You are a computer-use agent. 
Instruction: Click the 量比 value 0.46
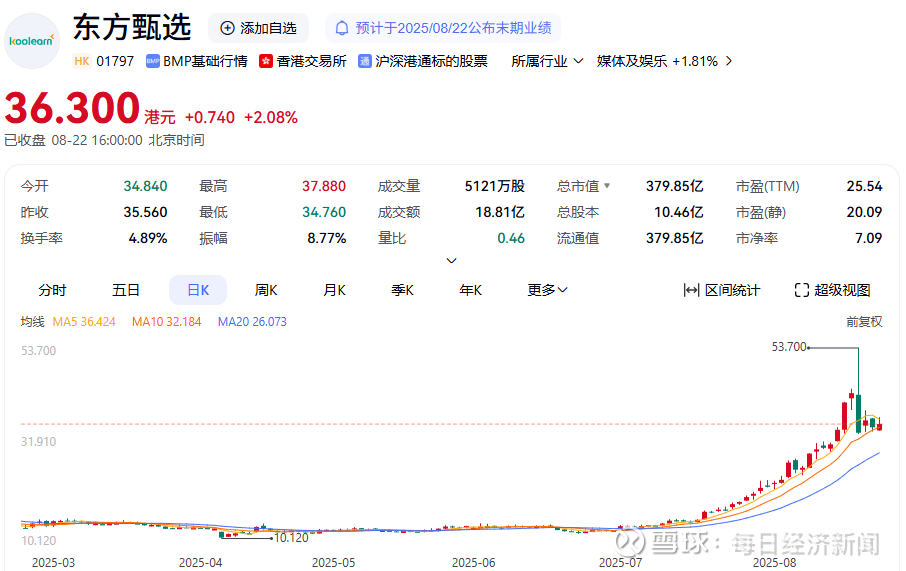point(511,238)
